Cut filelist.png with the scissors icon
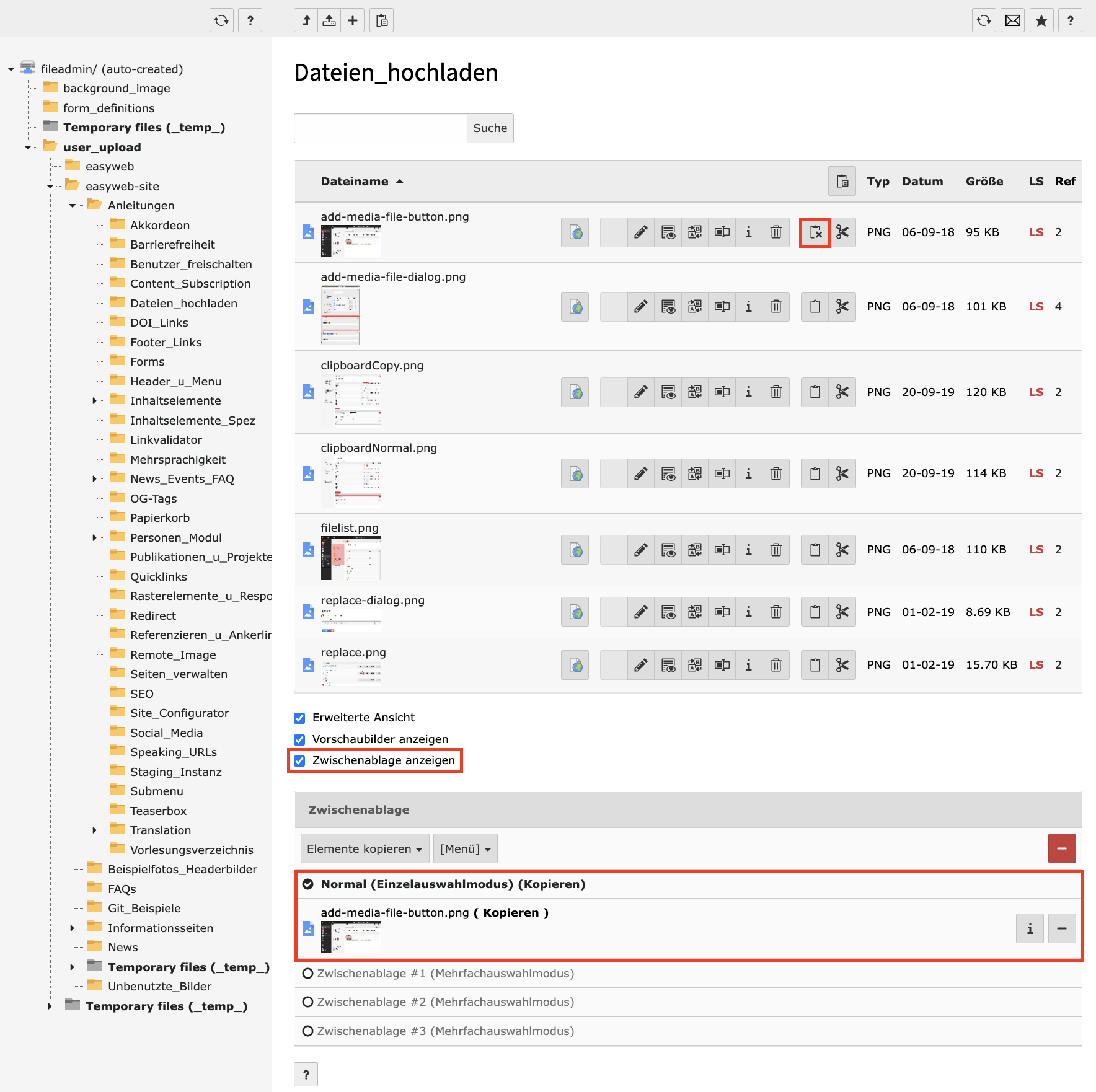The width and height of the screenshot is (1096, 1092). click(842, 550)
